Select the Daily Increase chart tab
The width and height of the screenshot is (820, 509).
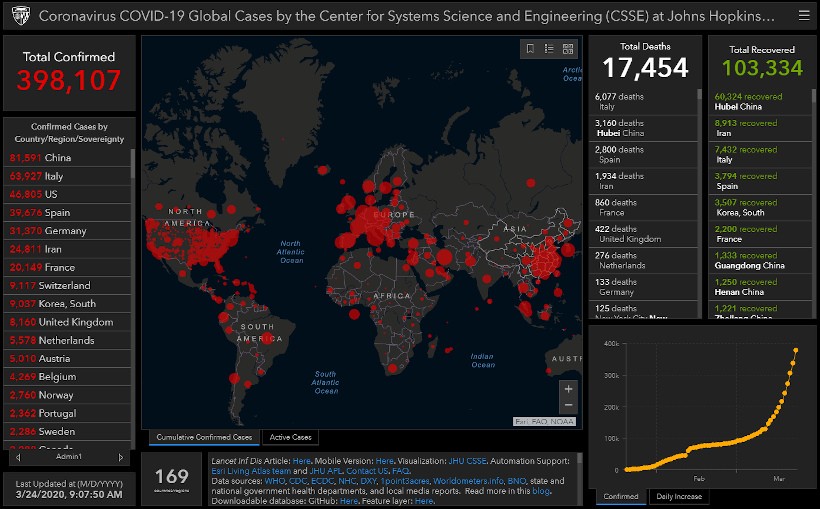point(679,496)
